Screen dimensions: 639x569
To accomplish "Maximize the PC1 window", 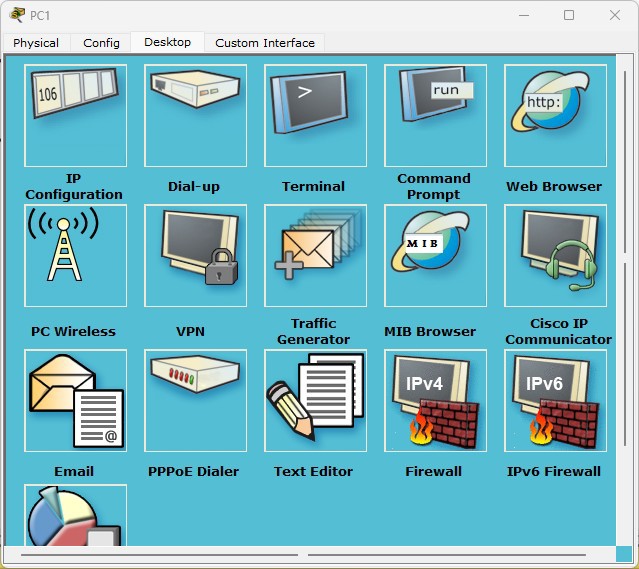I will (x=569, y=15).
